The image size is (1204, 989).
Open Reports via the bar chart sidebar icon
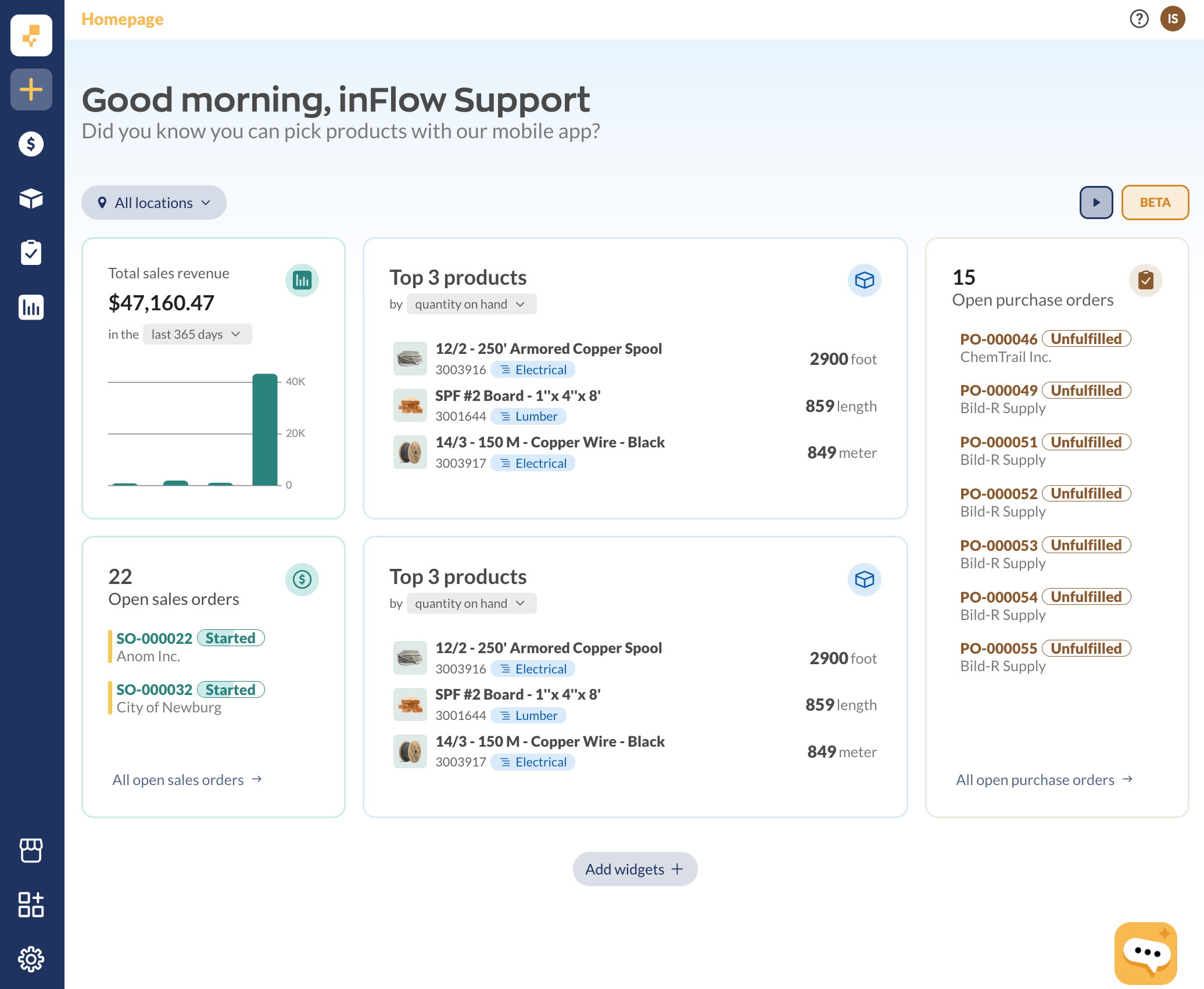(31, 307)
